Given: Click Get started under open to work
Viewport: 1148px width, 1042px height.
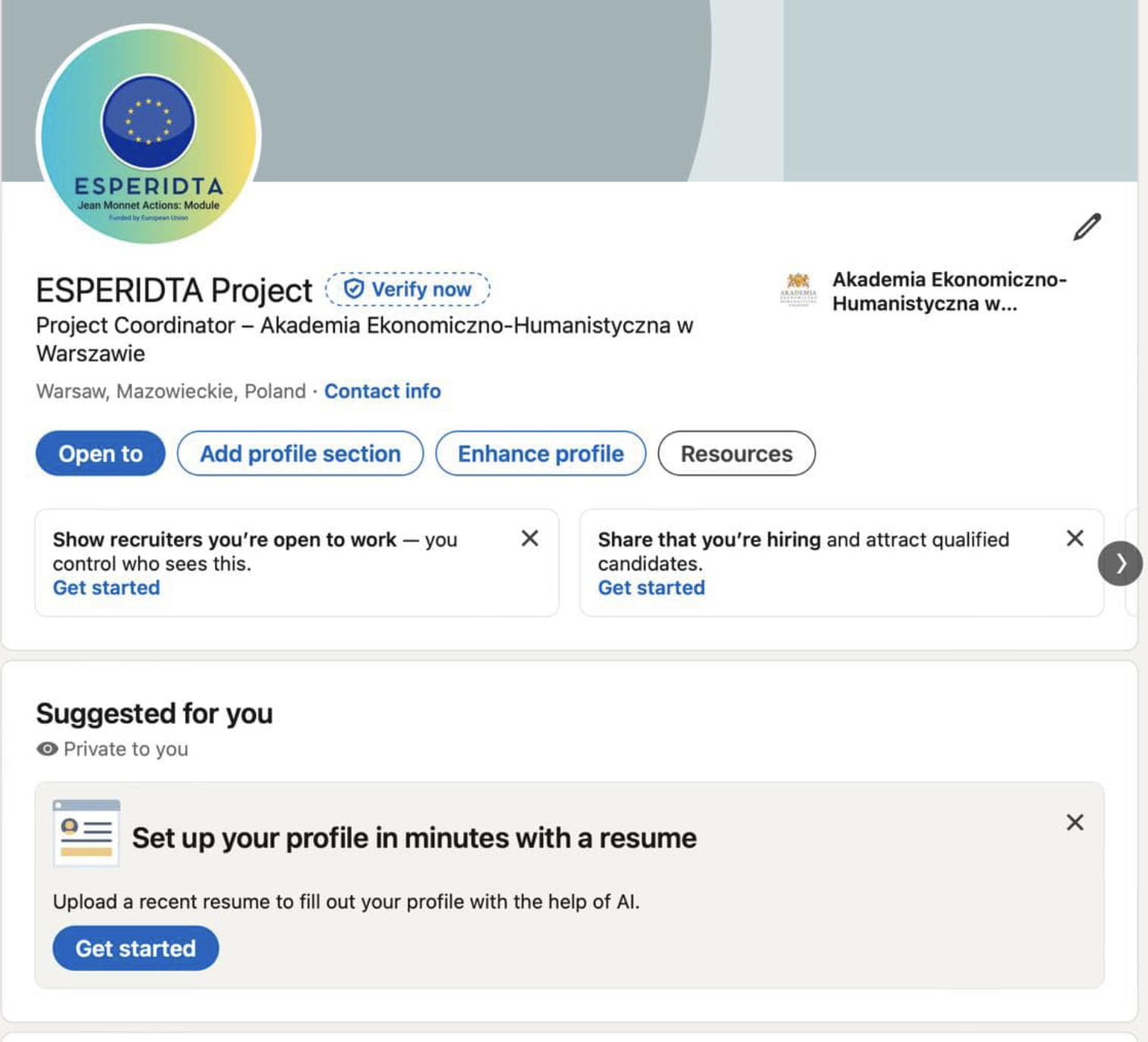Looking at the screenshot, I should (x=106, y=588).
